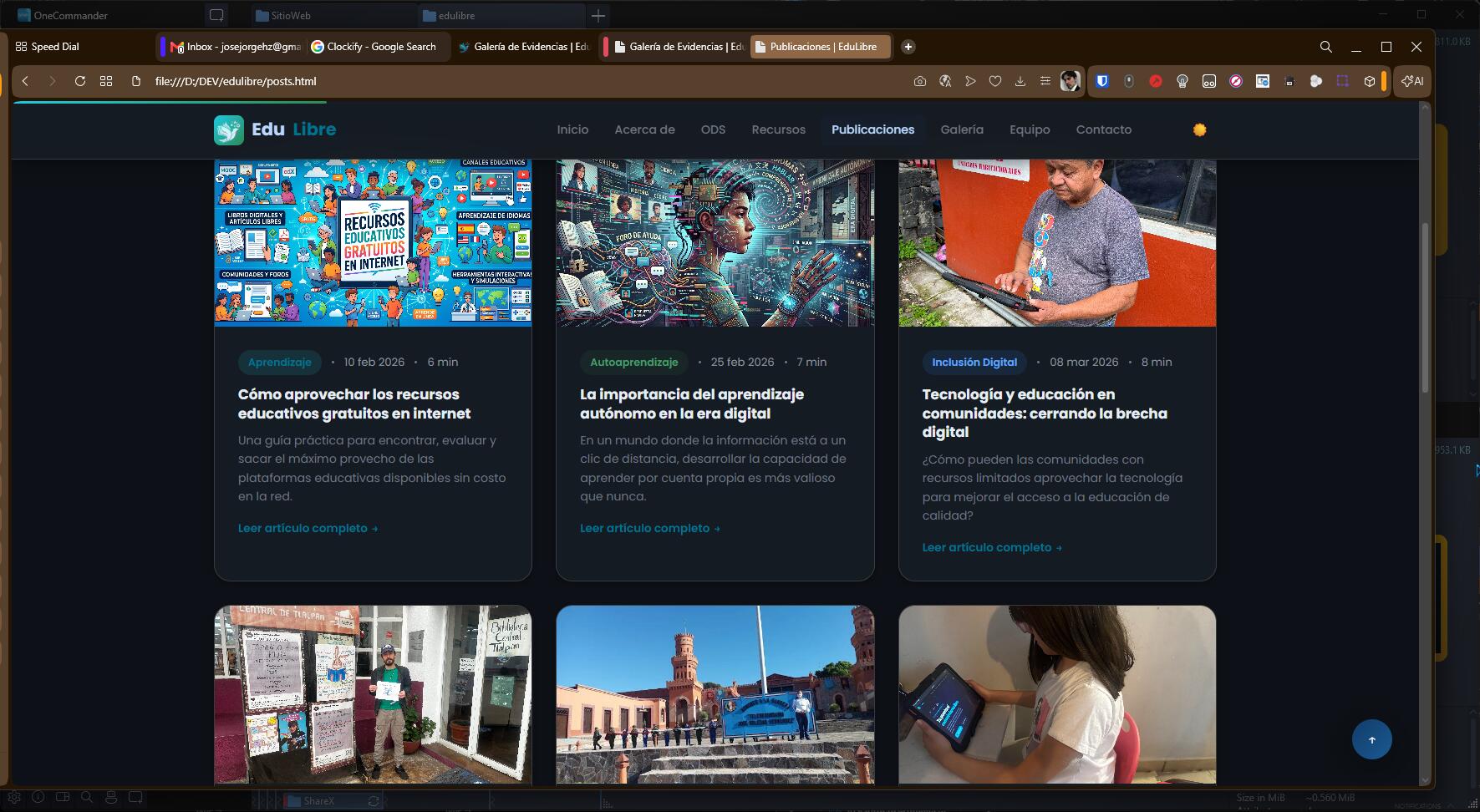Click the Inclusión Digital category tag
The image size is (1480, 812).
click(974, 362)
